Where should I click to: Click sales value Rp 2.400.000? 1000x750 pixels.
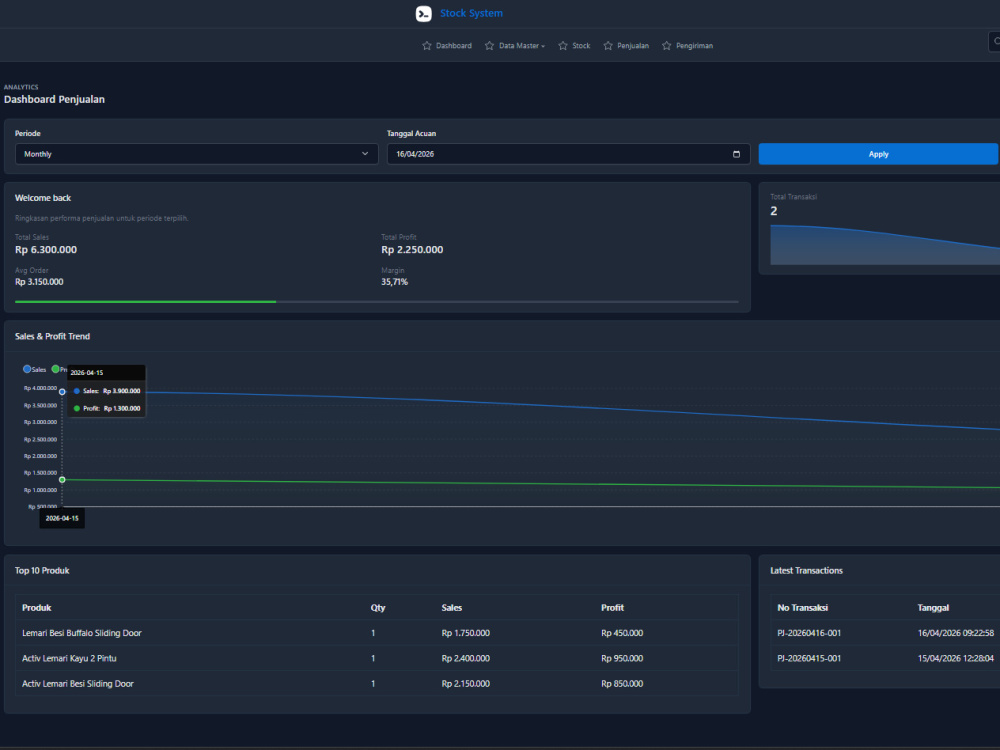click(466, 658)
